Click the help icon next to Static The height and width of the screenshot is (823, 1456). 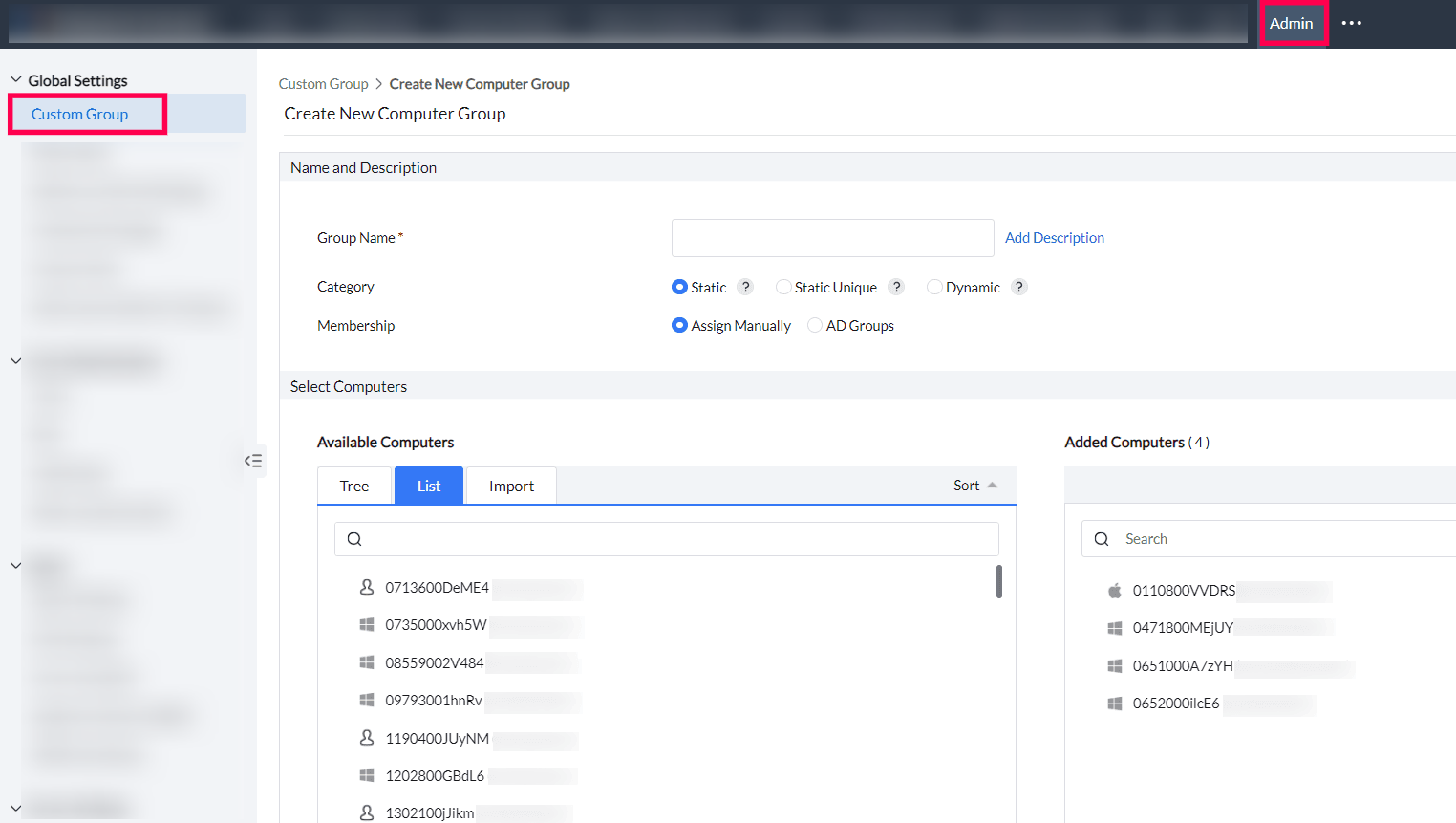coord(745,287)
